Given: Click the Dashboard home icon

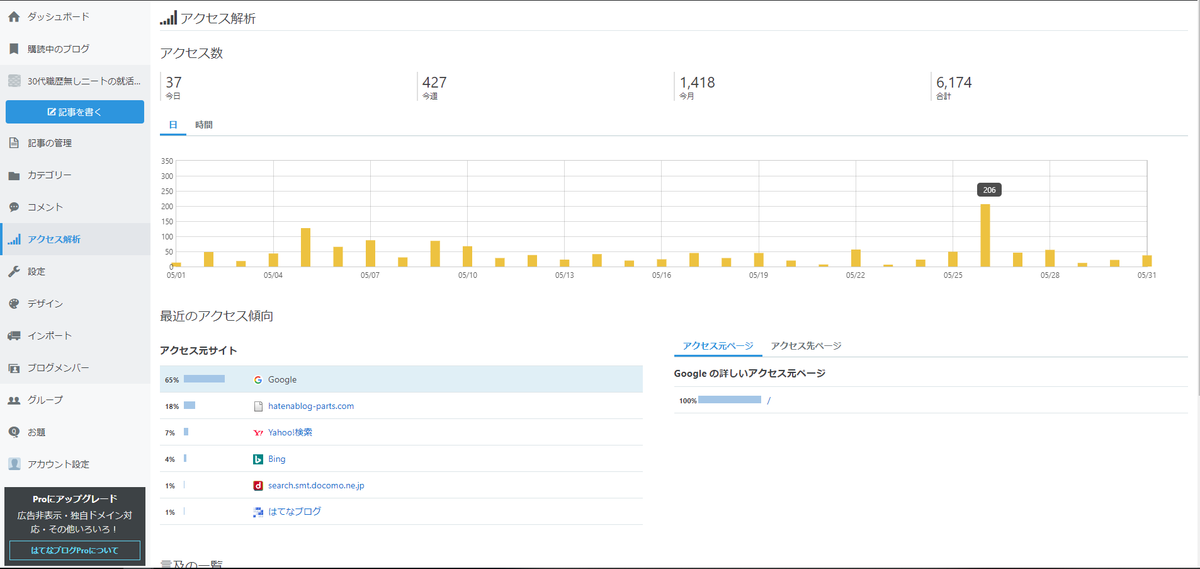Looking at the screenshot, I should pos(14,17).
